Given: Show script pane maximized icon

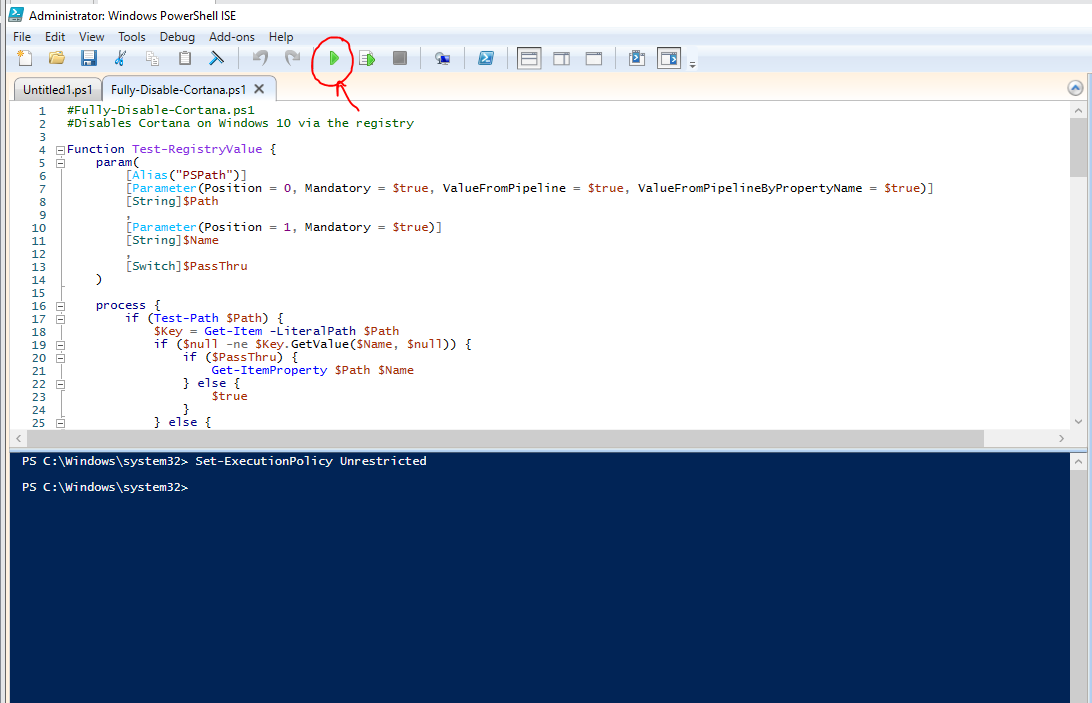Looking at the screenshot, I should pos(594,59).
